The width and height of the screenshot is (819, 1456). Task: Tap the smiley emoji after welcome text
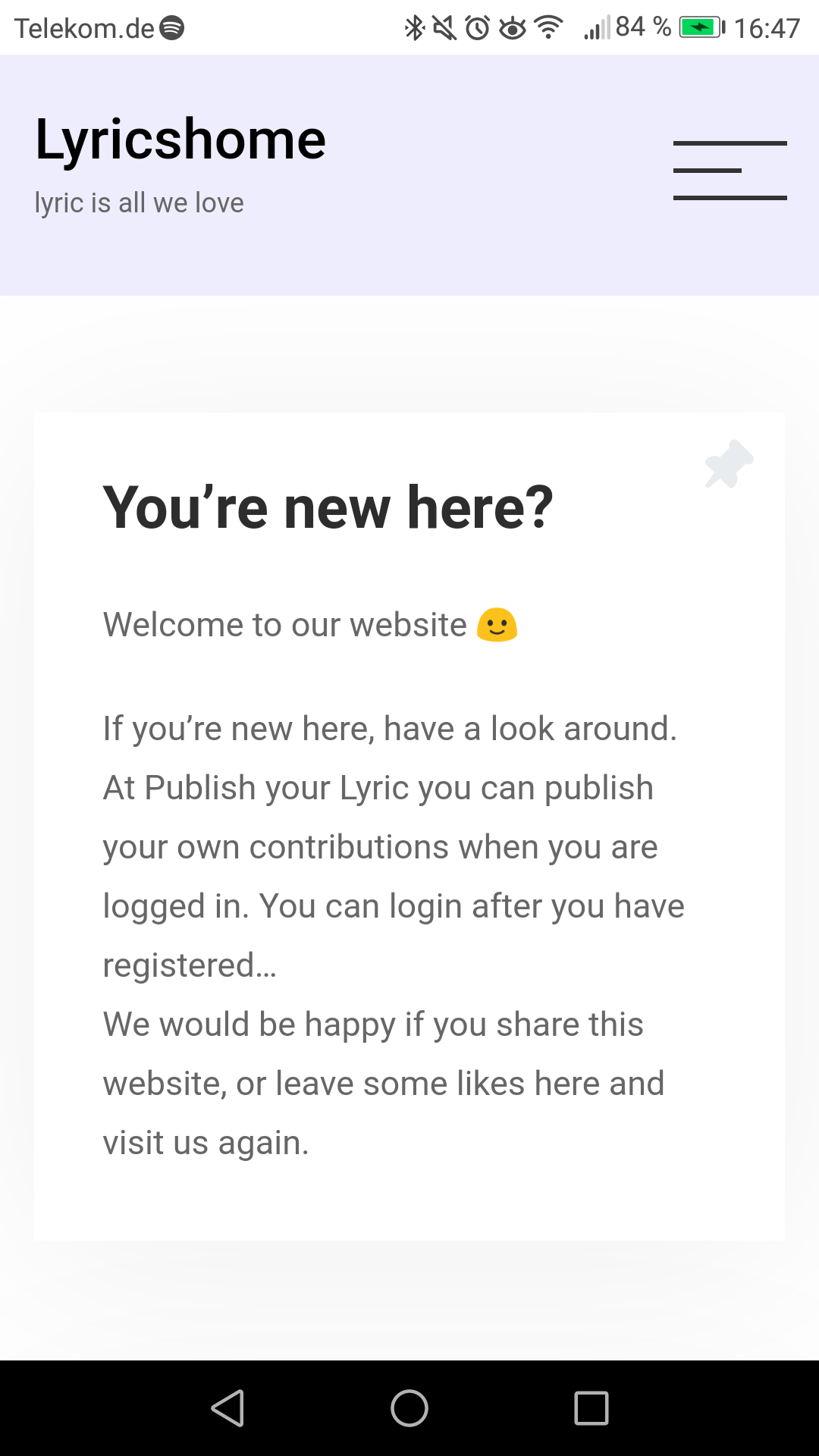pyautogui.click(x=497, y=625)
